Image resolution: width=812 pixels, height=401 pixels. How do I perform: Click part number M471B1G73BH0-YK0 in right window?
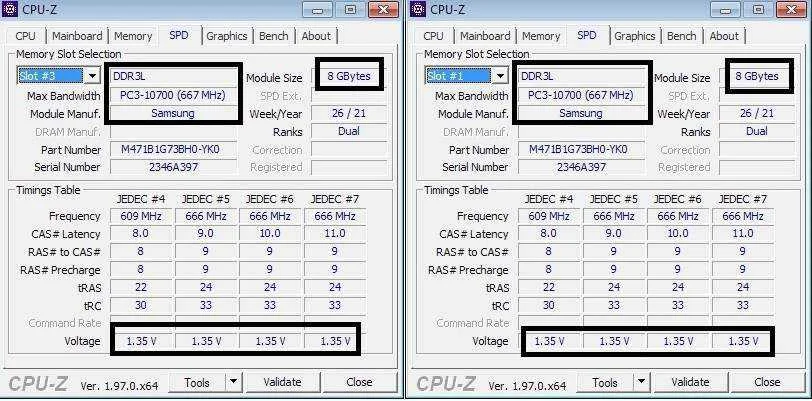click(582, 149)
